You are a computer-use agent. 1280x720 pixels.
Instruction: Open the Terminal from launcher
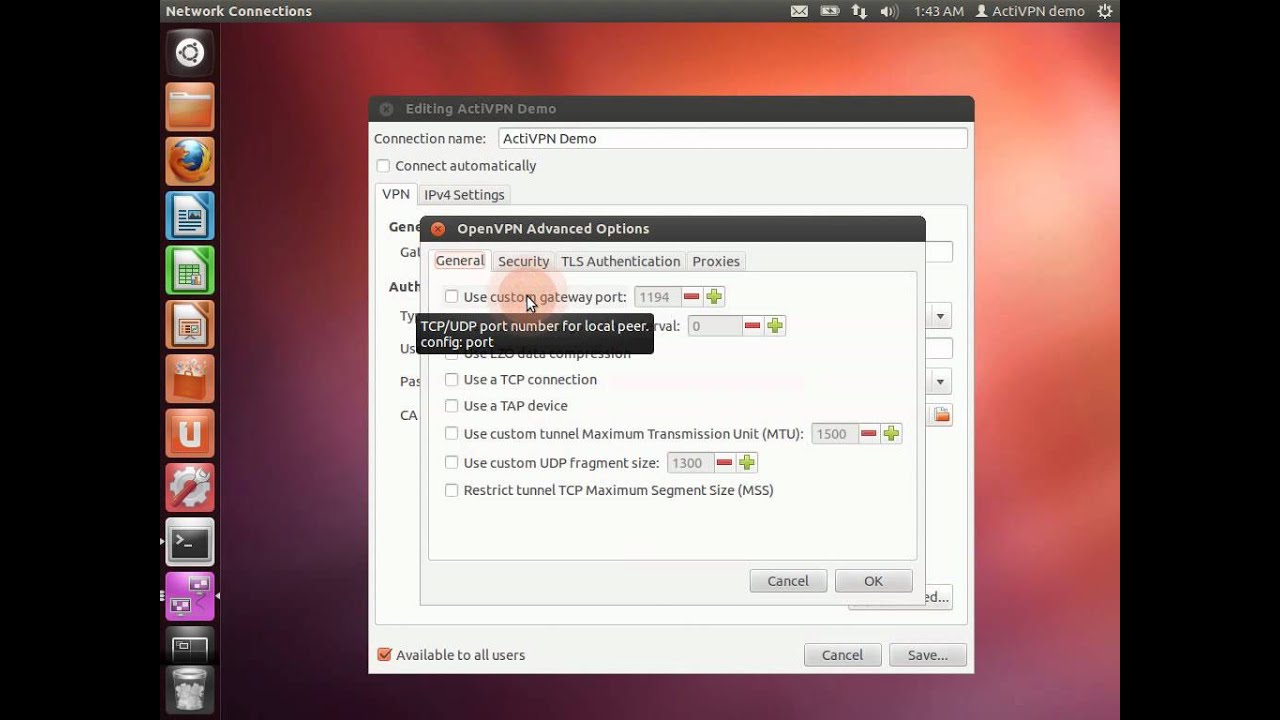point(189,542)
